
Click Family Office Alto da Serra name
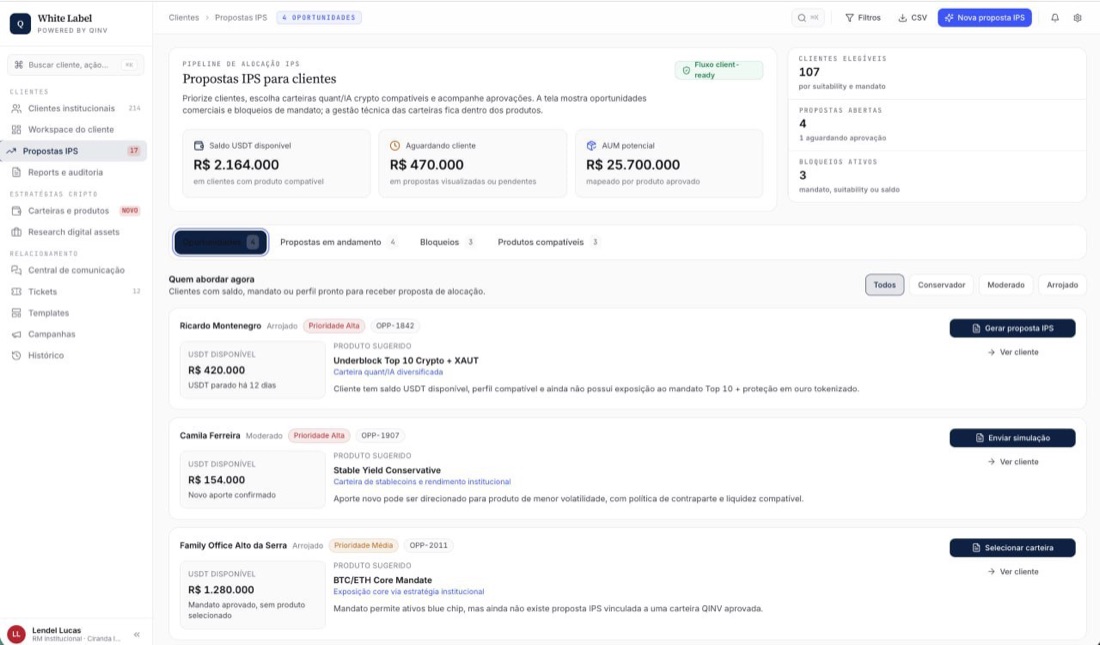233,545
